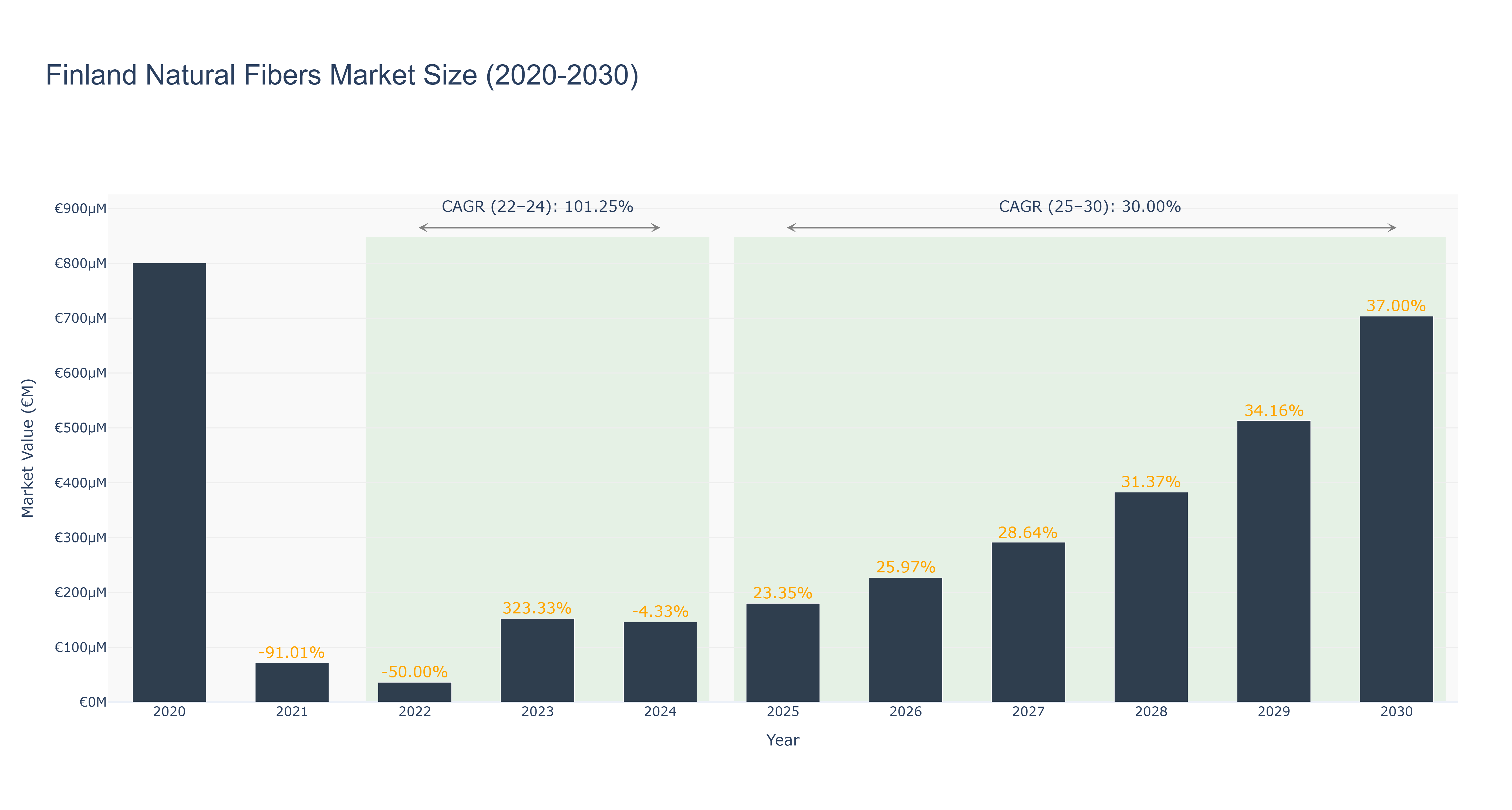Screen dimensions: 1512x810
Task: Click the €400µM y-axis tick label
Action: point(80,482)
